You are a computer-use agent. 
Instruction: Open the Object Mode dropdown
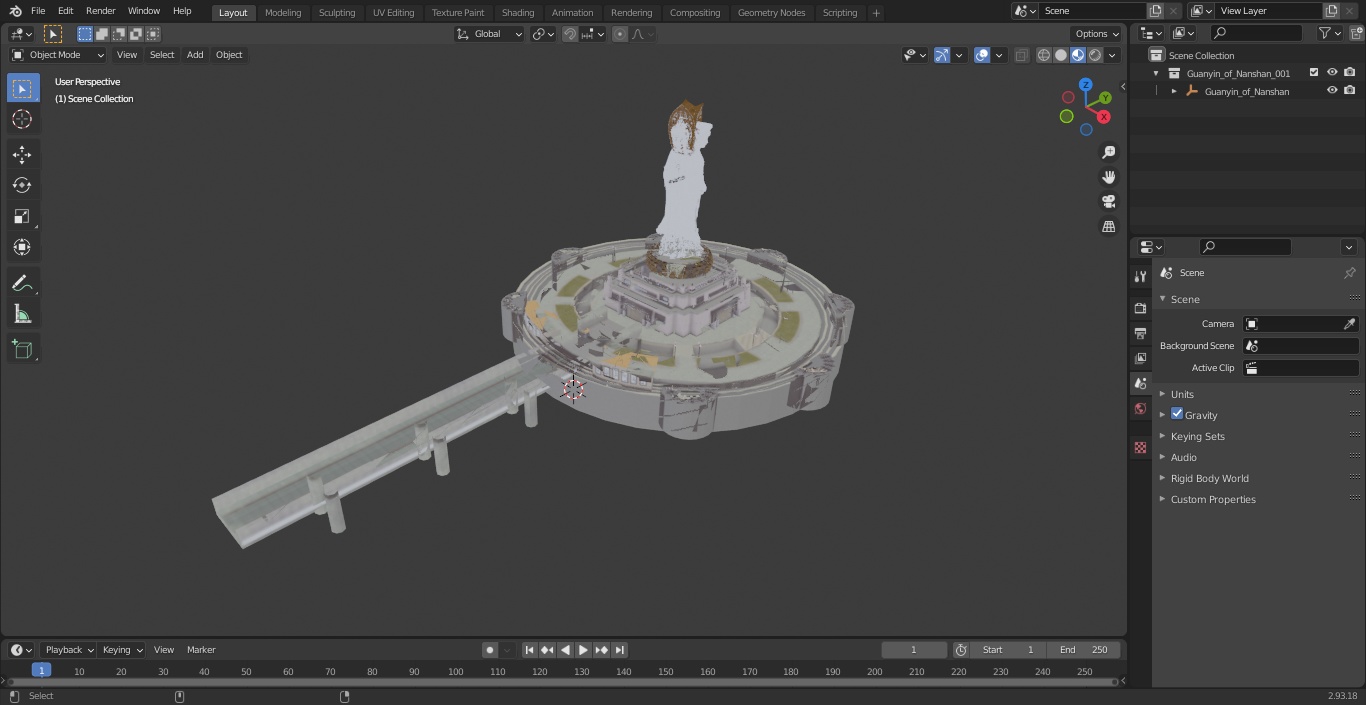58,55
